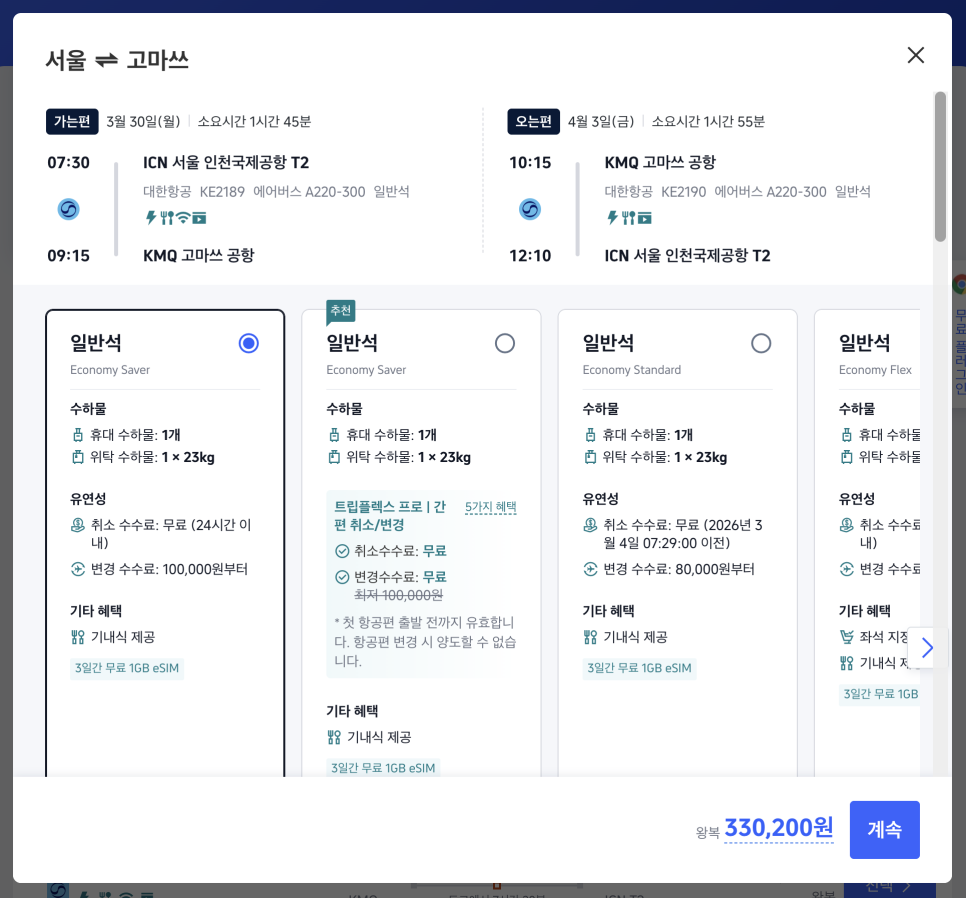Click the 오는편 return label

[534, 121]
